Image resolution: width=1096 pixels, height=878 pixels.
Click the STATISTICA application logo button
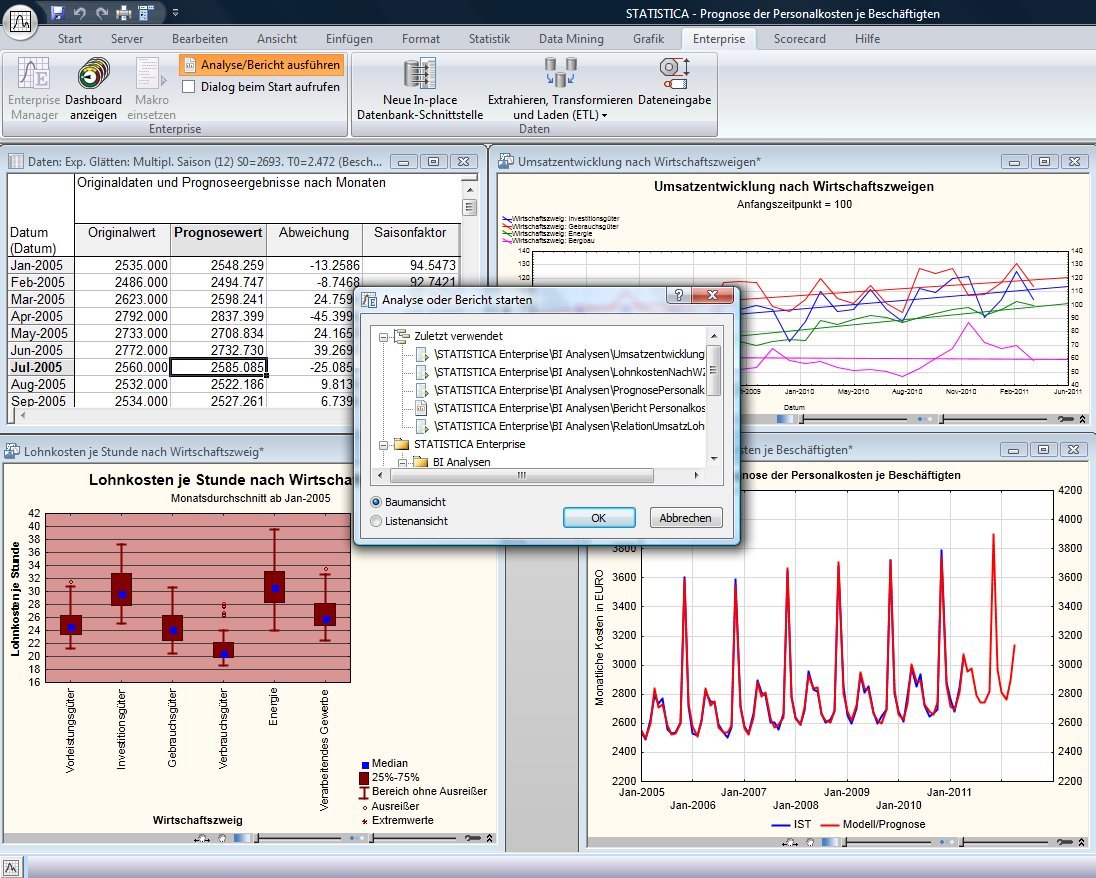(19, 22)
